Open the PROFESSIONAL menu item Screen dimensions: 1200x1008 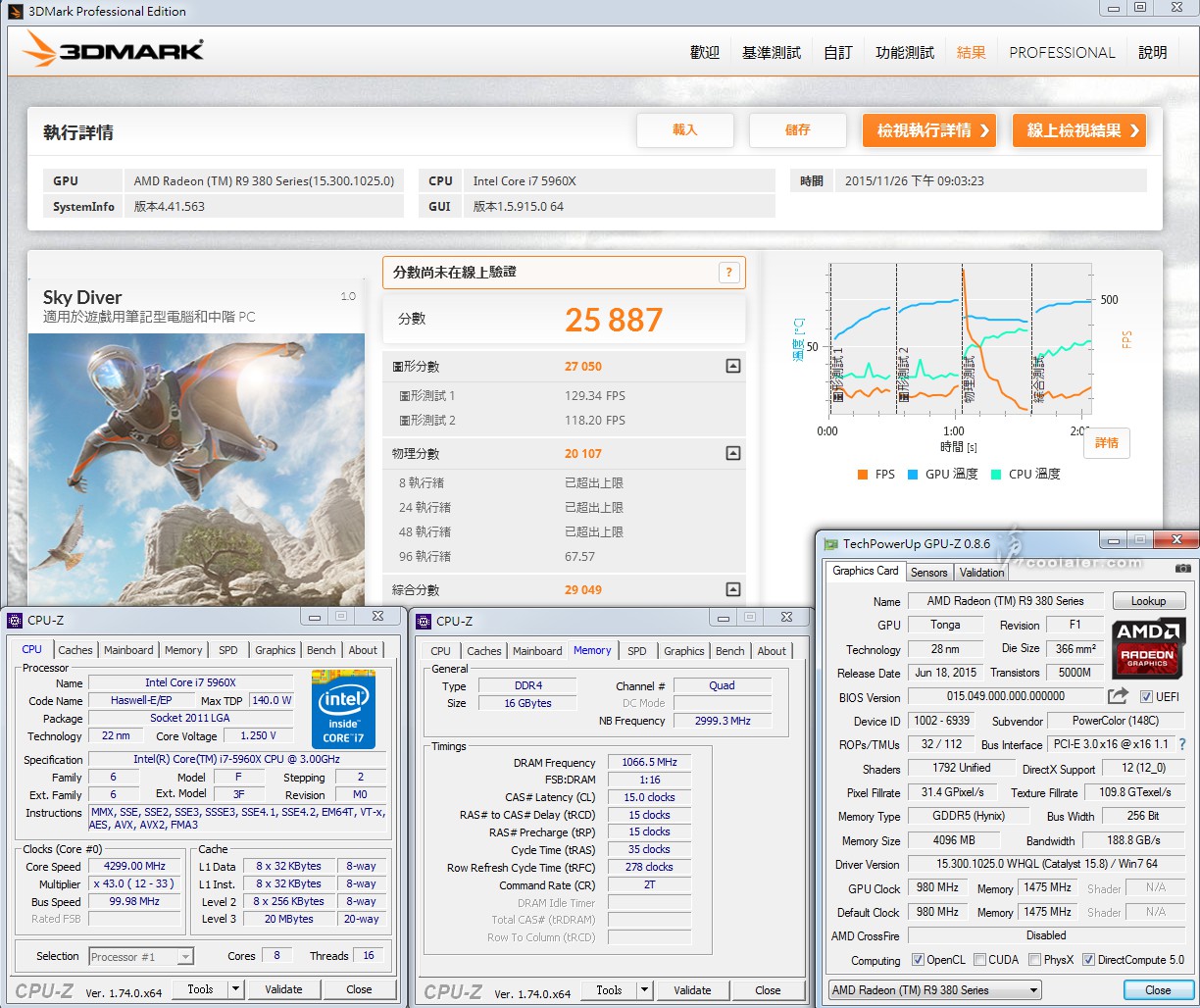pos(1063,53)
